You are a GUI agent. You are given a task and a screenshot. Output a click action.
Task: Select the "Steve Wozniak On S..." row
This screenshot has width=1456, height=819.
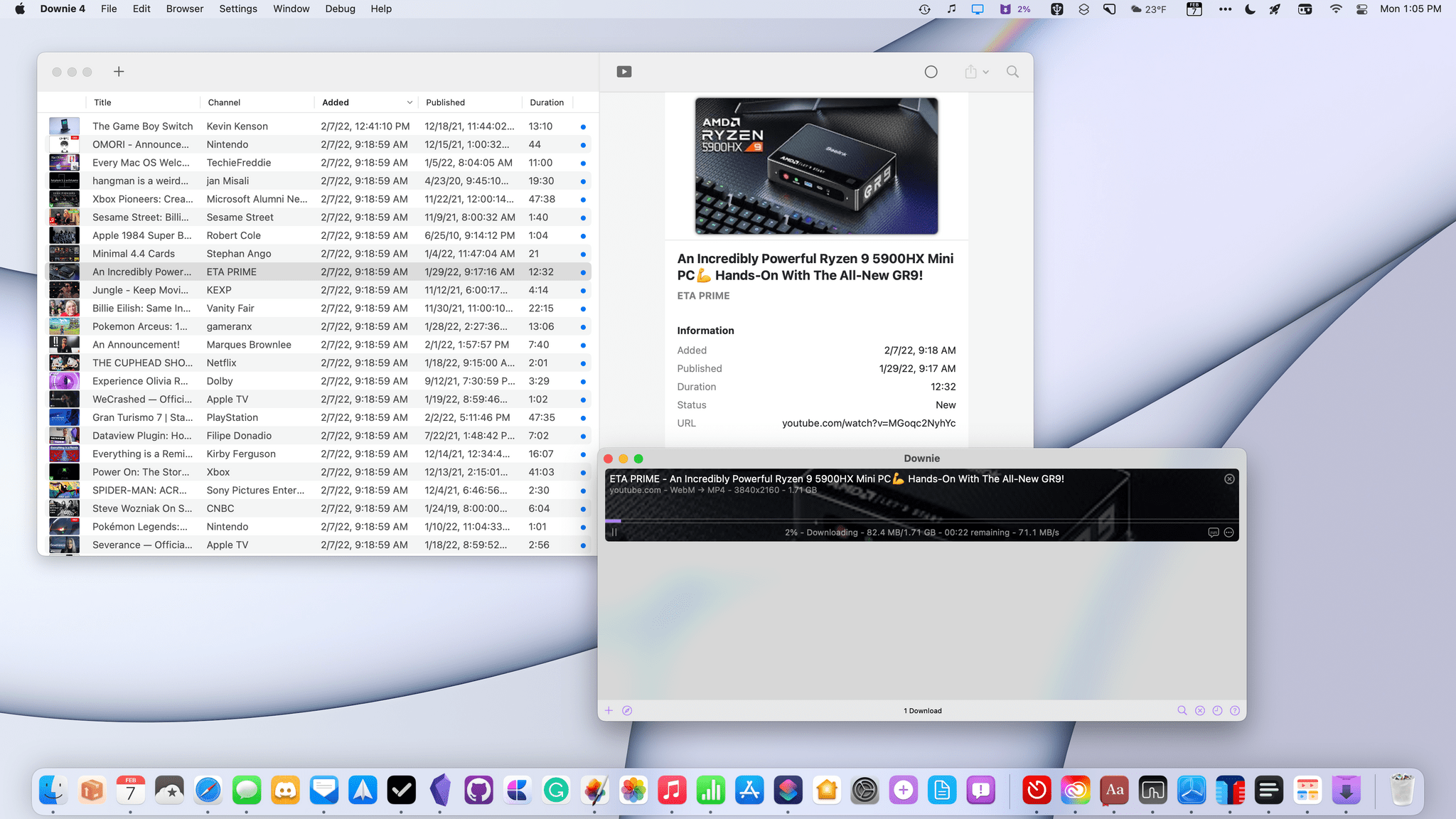(318, 508)
